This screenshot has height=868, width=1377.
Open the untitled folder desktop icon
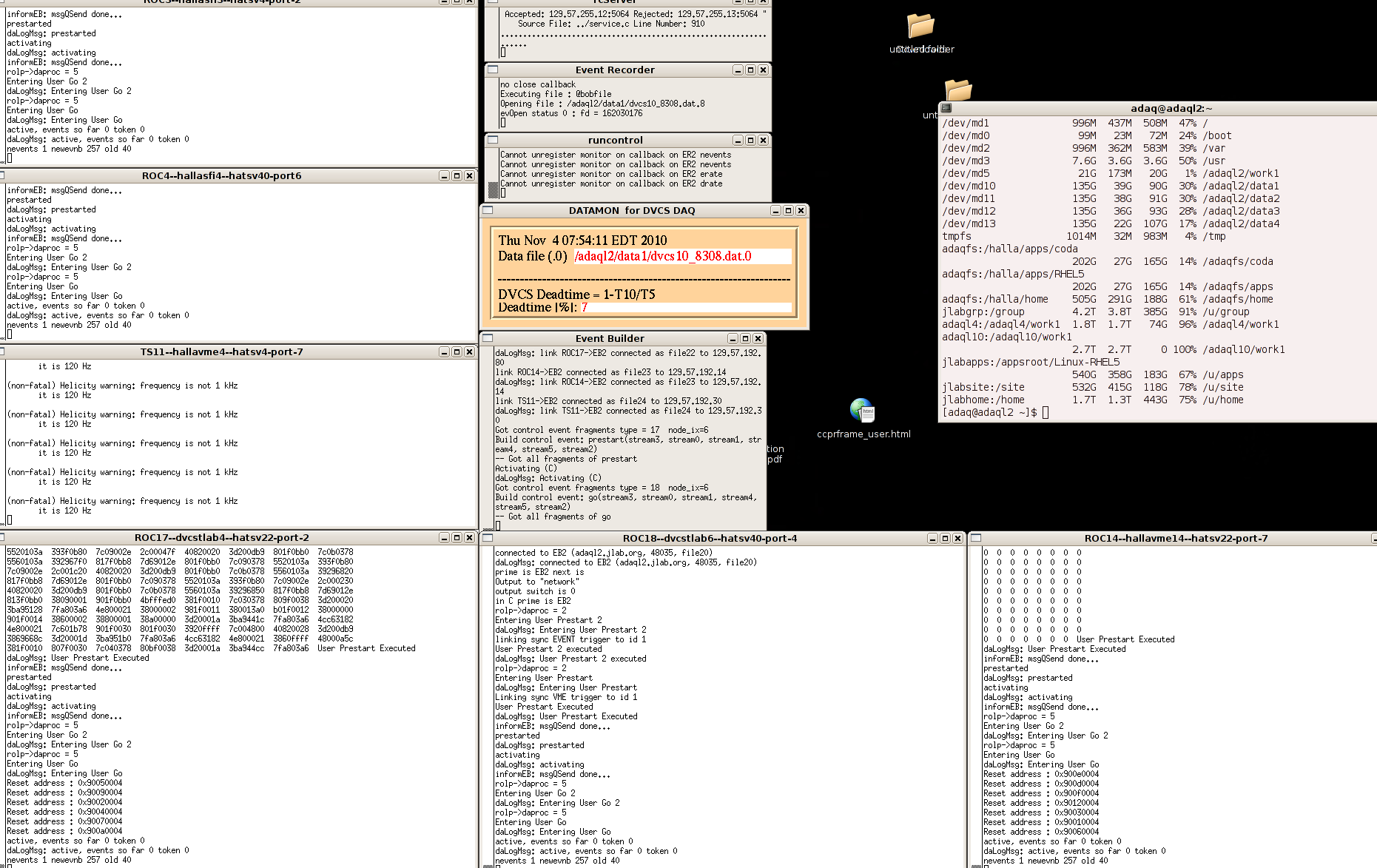point(921,27)
